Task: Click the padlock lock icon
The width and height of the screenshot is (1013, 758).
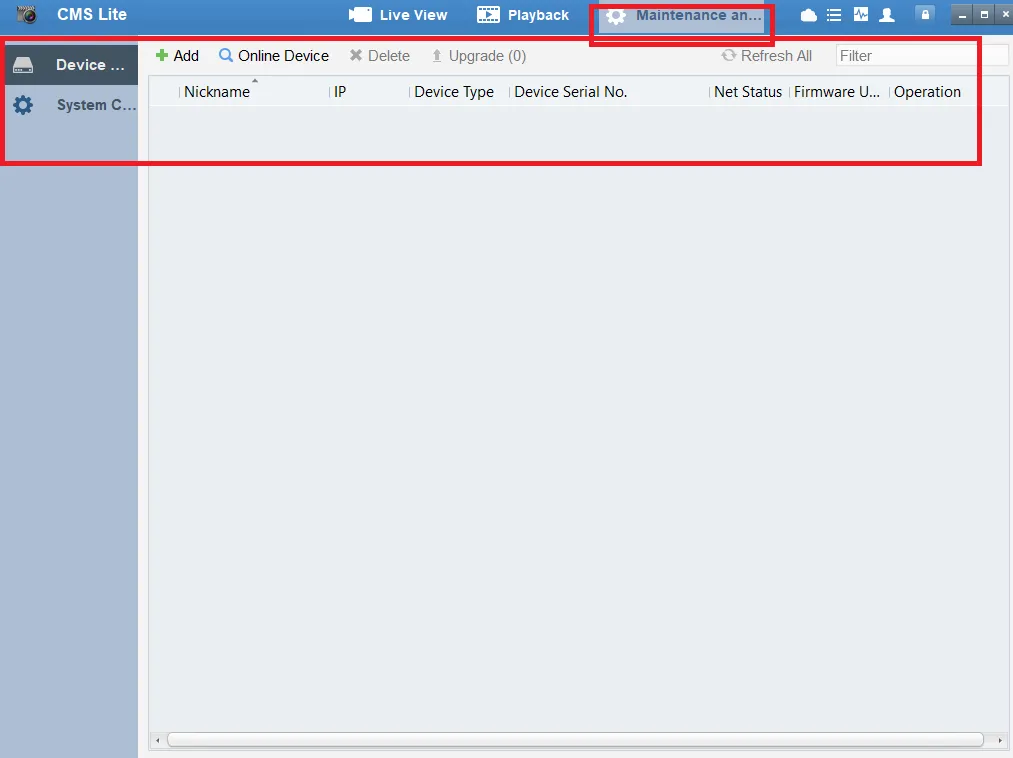Action: (925, 15)
